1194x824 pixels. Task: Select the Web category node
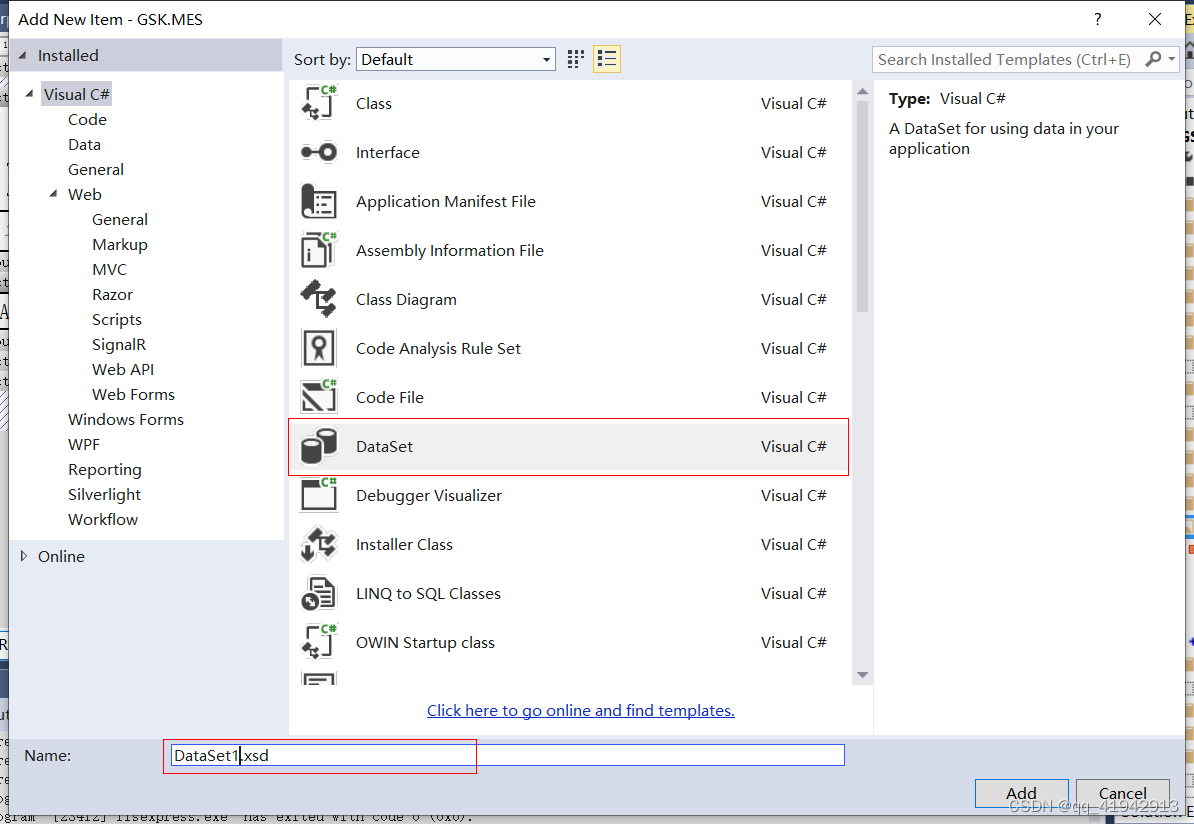pyautogui.click(x=85, y=194)
